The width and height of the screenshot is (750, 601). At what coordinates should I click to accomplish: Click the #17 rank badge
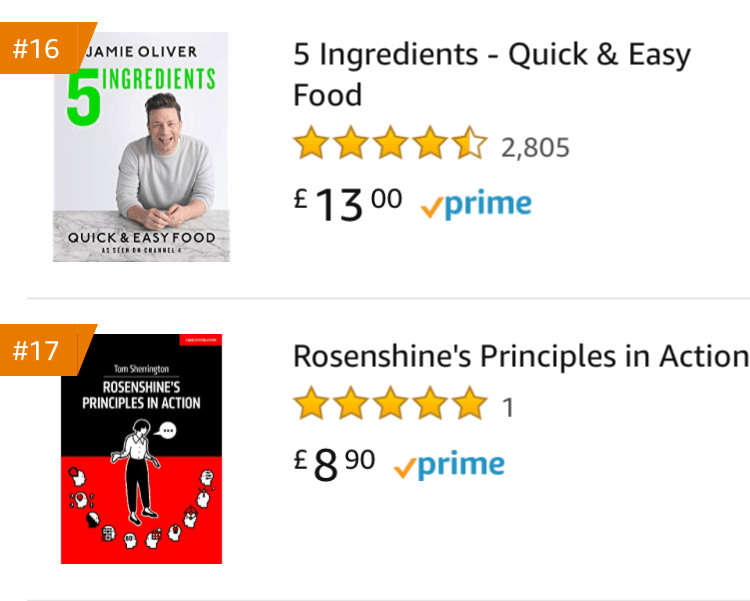[38, 350]
